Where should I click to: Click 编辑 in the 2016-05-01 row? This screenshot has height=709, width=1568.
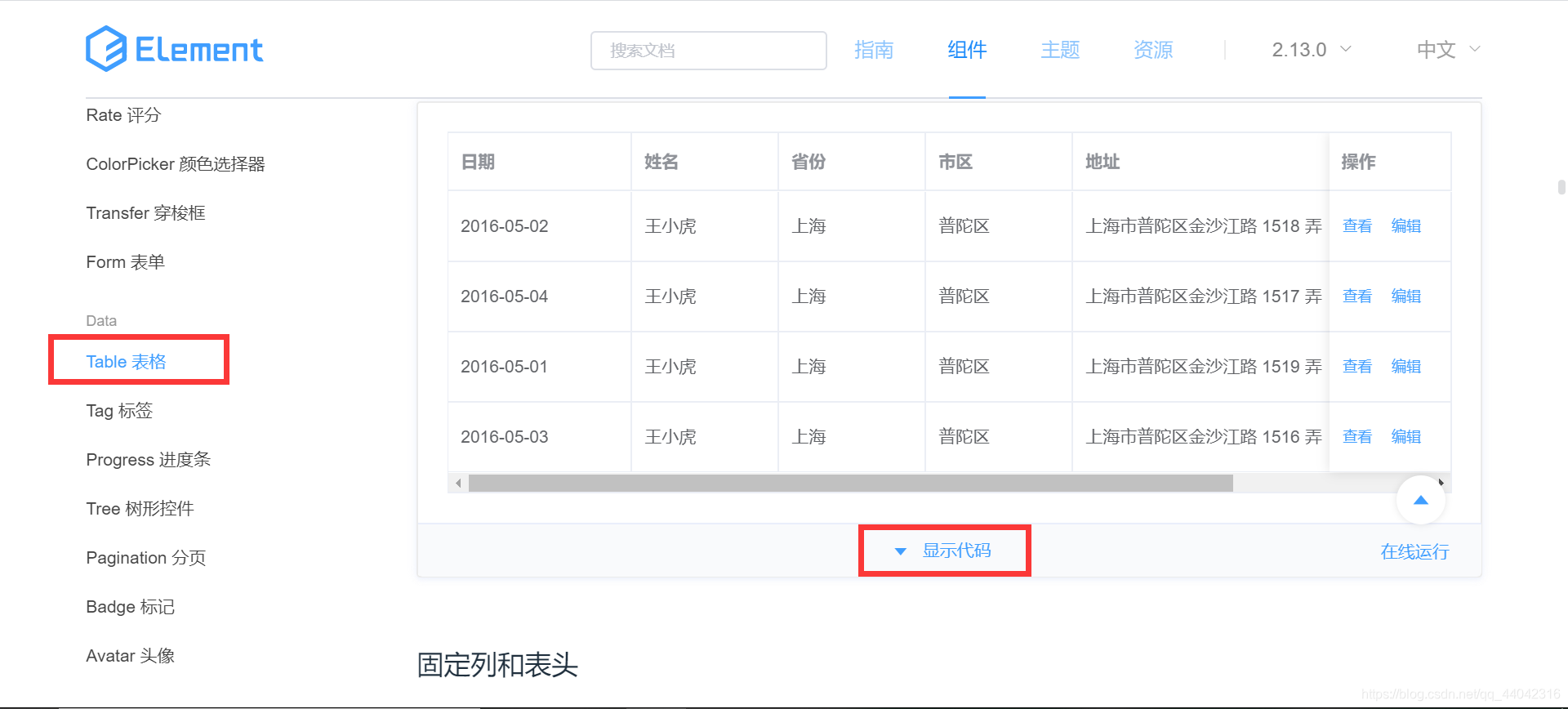(x=1406, y=367)
